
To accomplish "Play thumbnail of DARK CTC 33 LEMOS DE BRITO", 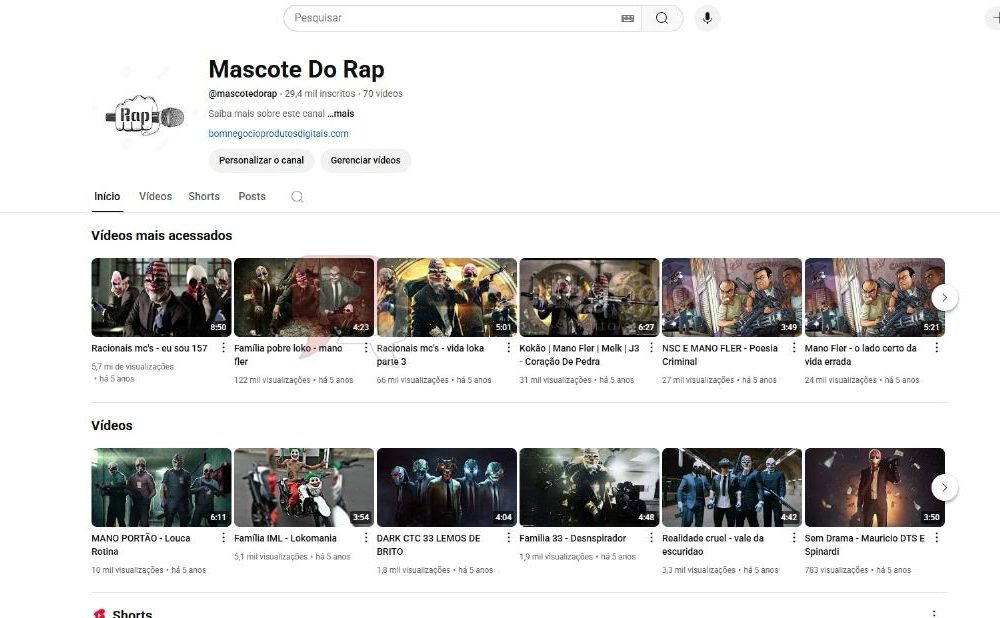I will 447,487.
